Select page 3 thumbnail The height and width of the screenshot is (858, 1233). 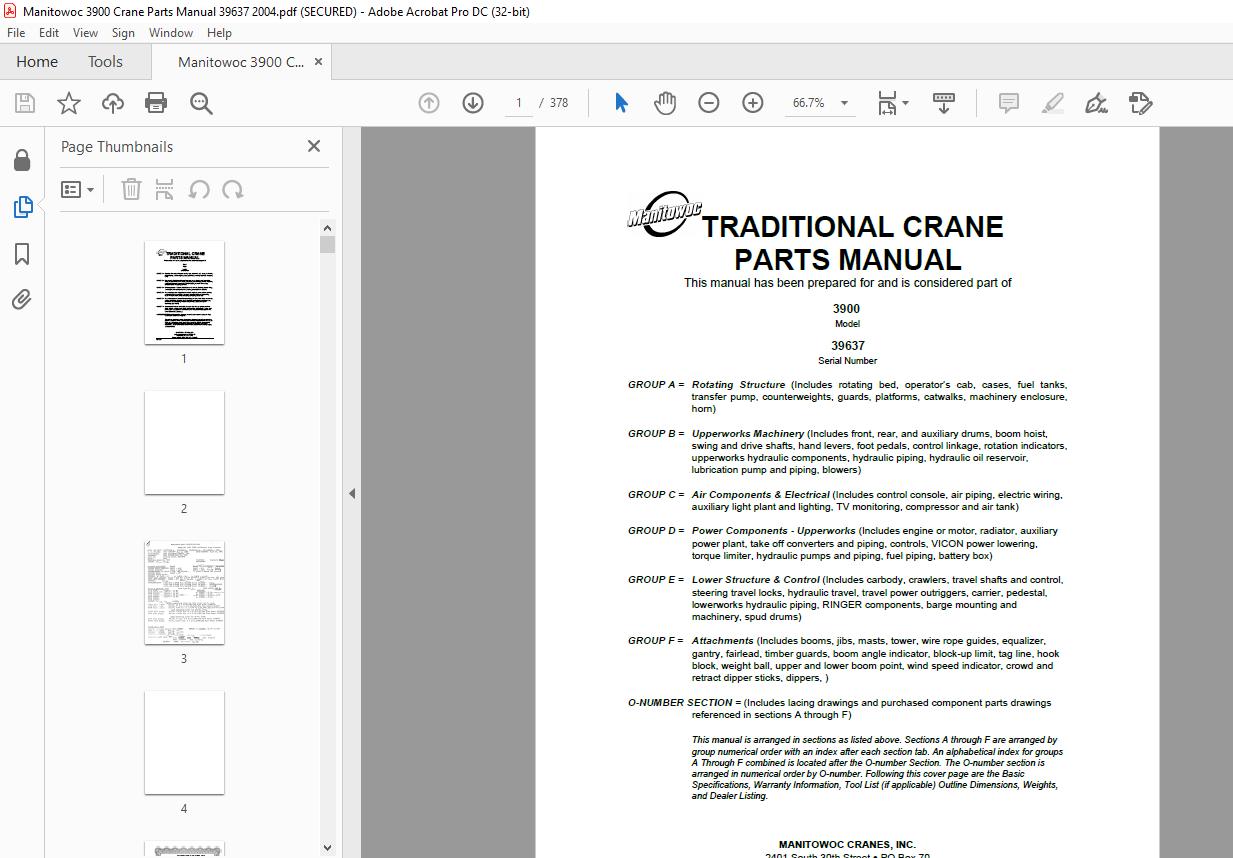click(x=184, y=593)
